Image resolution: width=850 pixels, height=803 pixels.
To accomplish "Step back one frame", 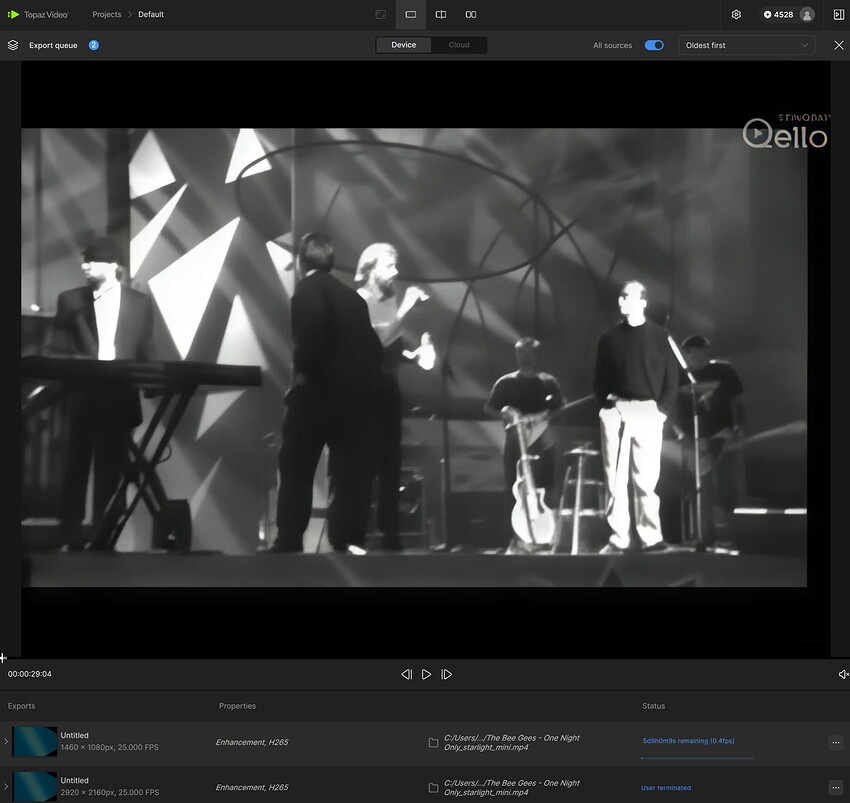I will 406,674.
